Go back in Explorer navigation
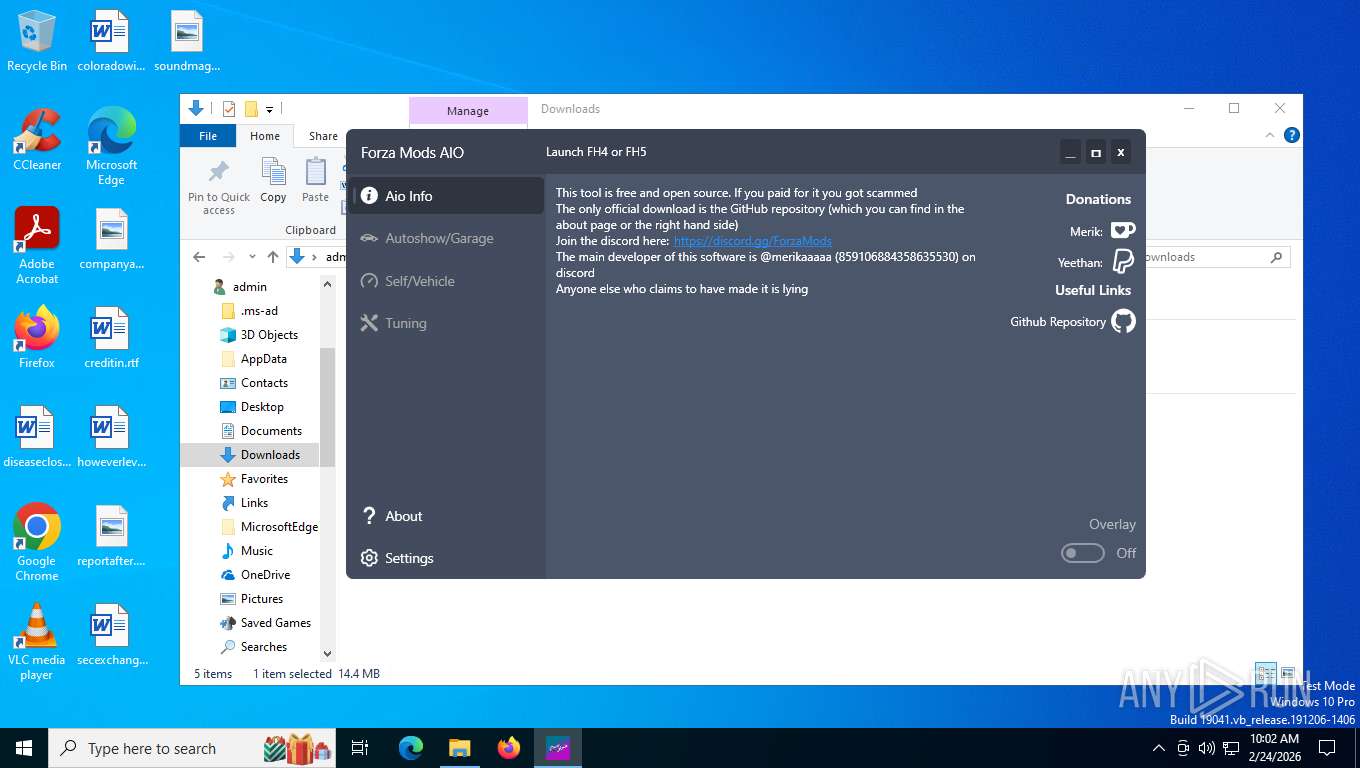The image size is (1360, 768). (199, 257)
